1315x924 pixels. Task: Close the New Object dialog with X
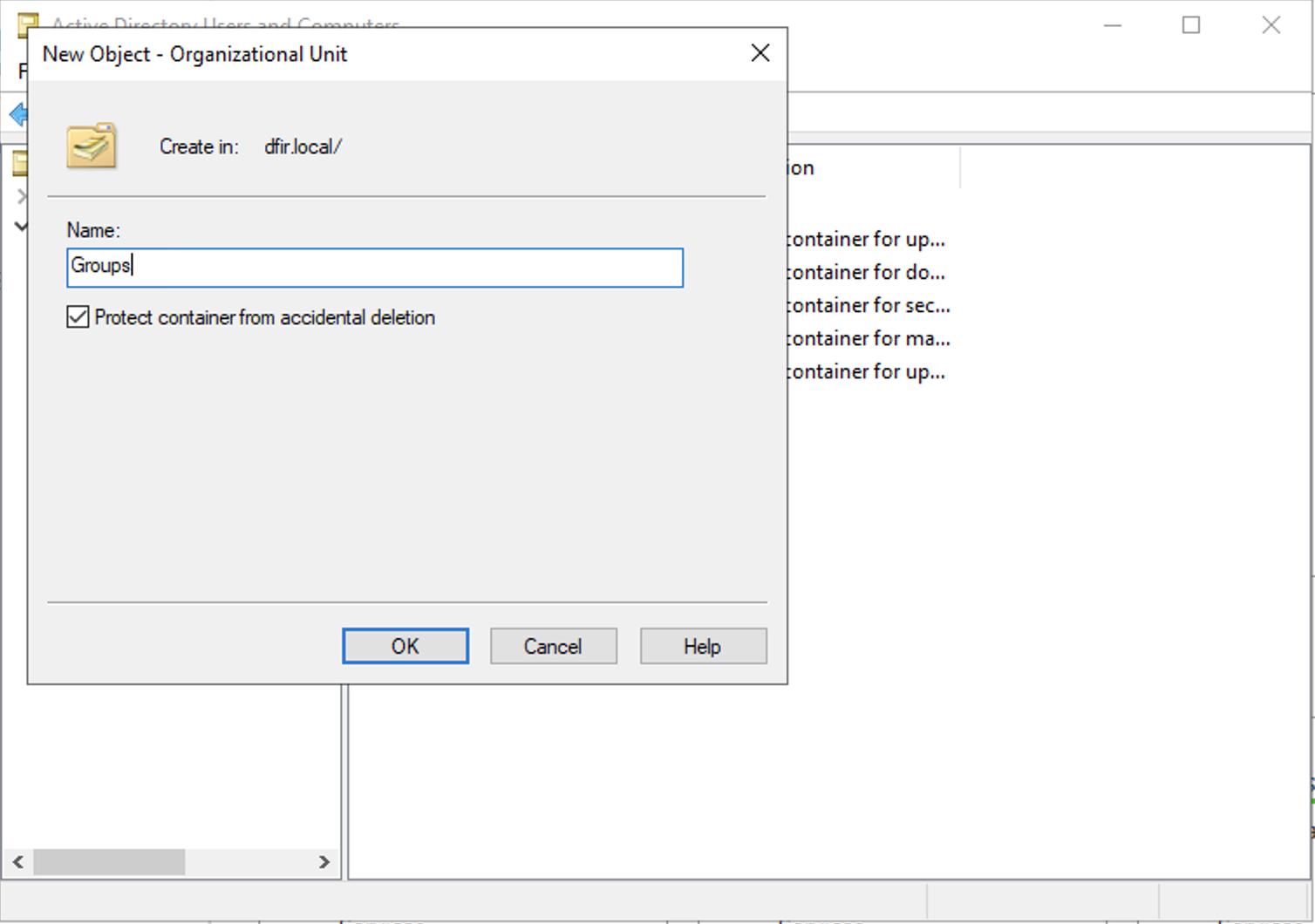tap(760, 53)
